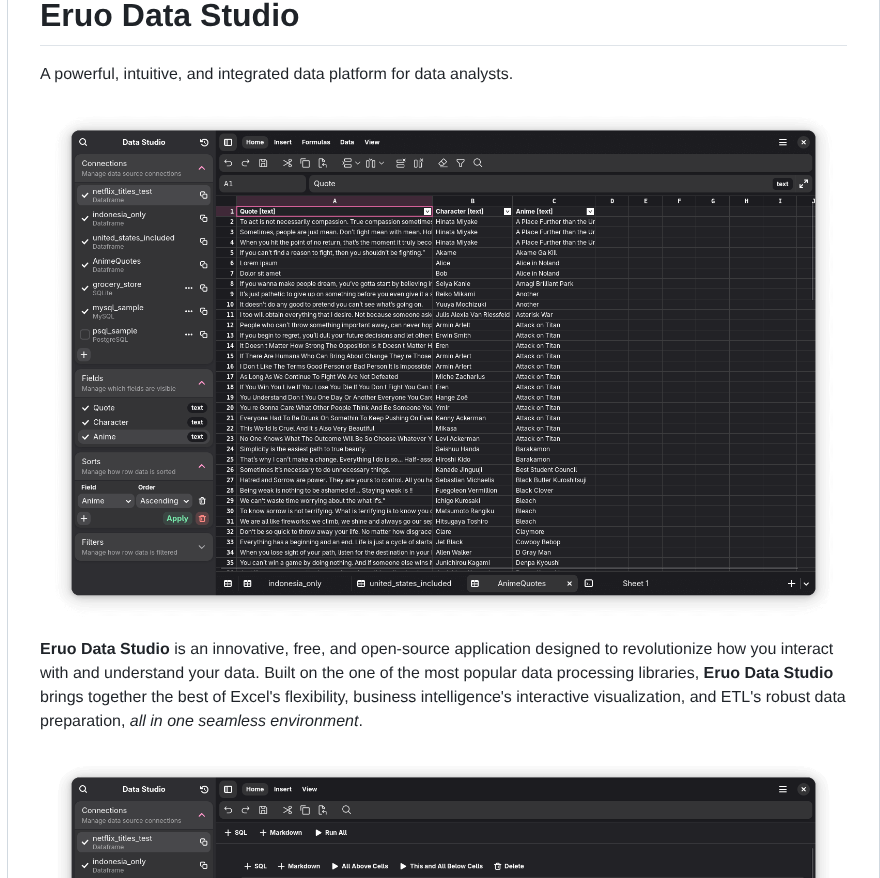Image resolution: width=880 pixels, height=878 pixels.
Task: Click the undo icon in the toolbar
Action: (229, 163)
